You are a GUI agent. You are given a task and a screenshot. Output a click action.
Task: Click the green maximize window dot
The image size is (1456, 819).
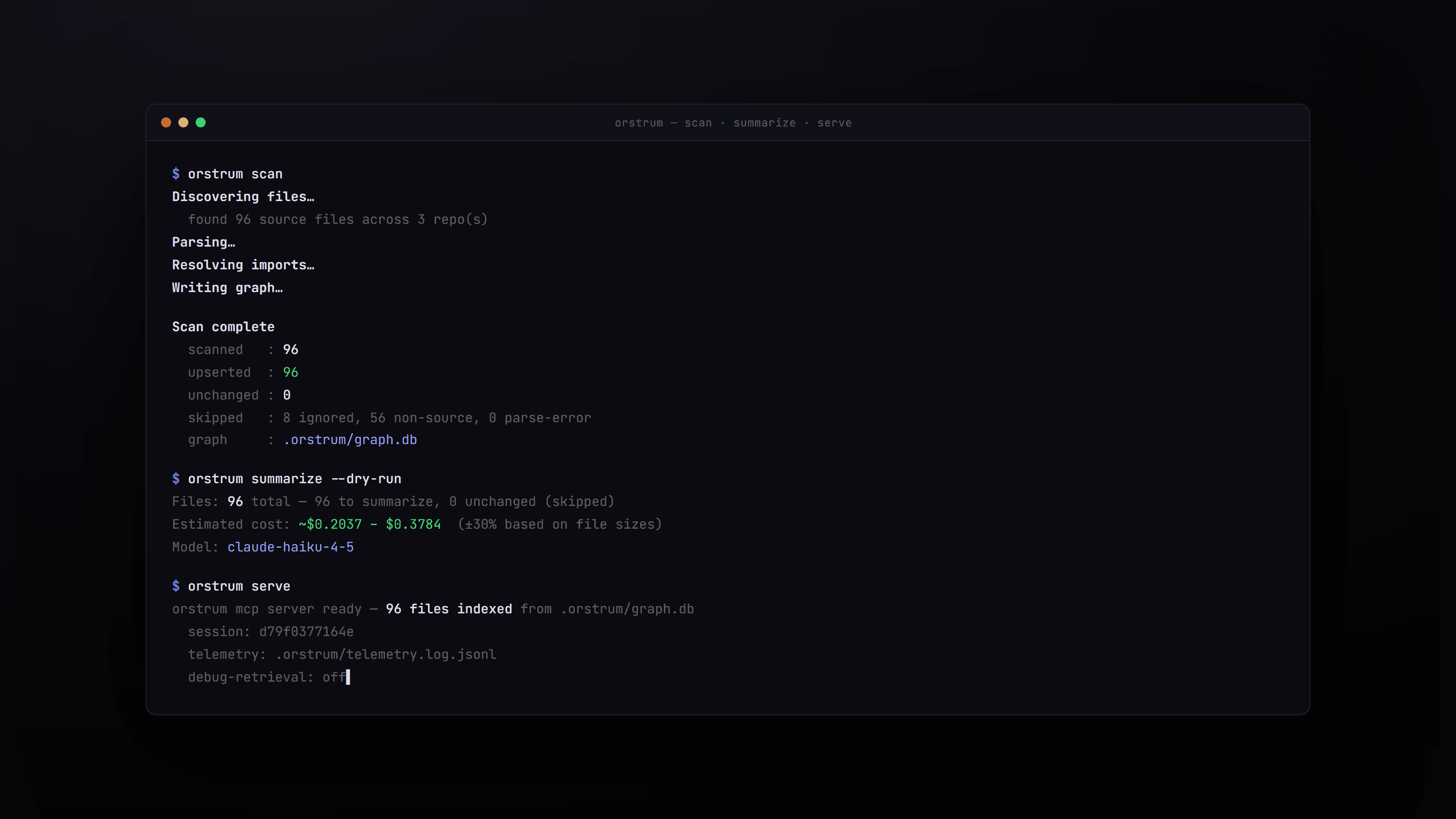point(201,123)
